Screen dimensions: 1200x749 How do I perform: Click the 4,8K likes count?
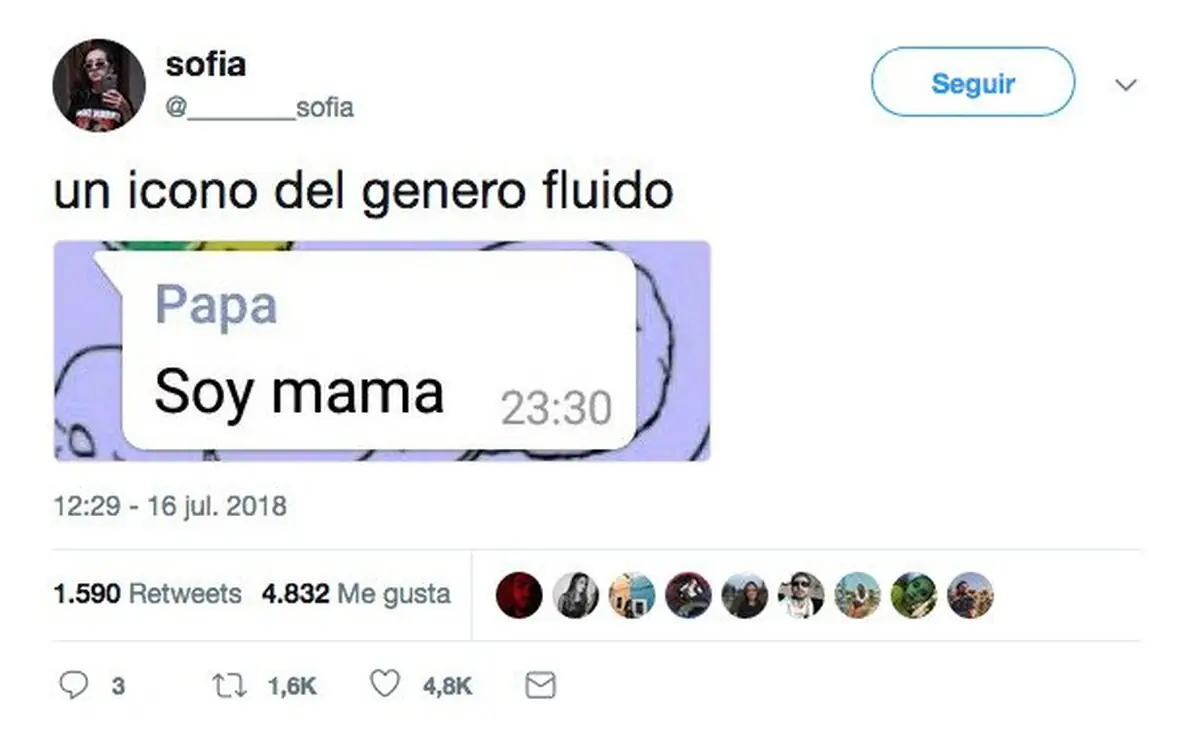[447, 686]
